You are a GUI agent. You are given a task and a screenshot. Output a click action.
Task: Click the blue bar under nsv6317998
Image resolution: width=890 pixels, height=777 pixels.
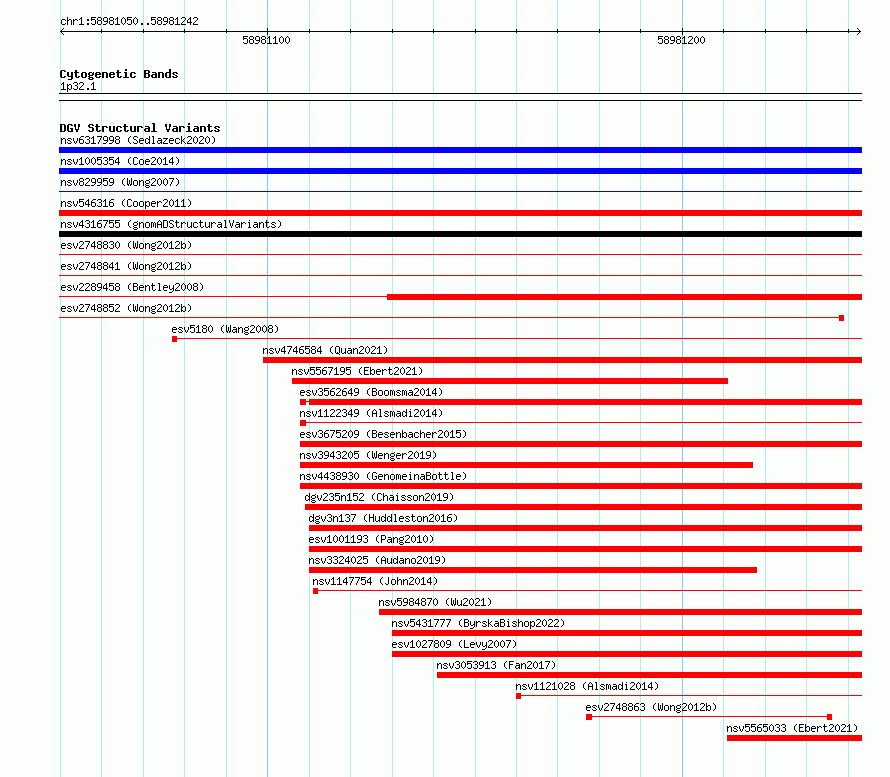coord(460,150)
